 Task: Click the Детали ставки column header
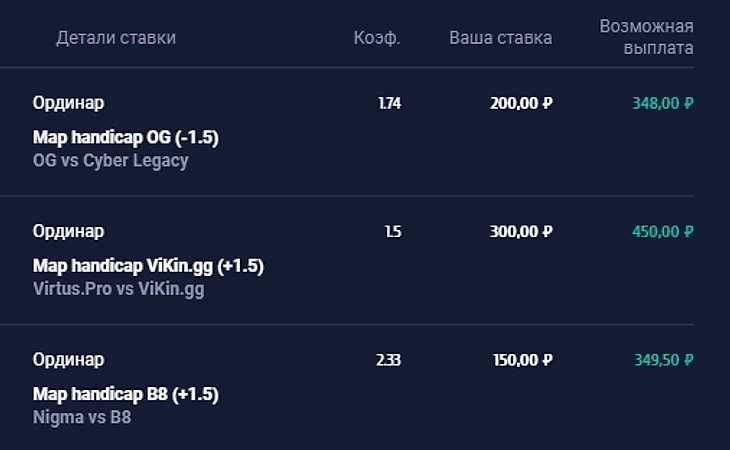(x=116, y=38)
